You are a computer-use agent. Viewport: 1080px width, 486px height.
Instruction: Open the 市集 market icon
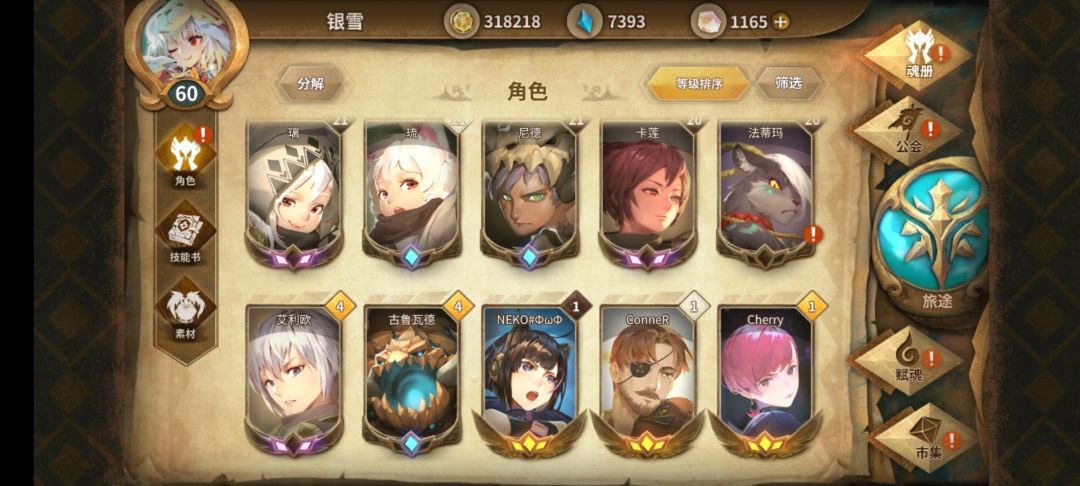click(924, 437)
